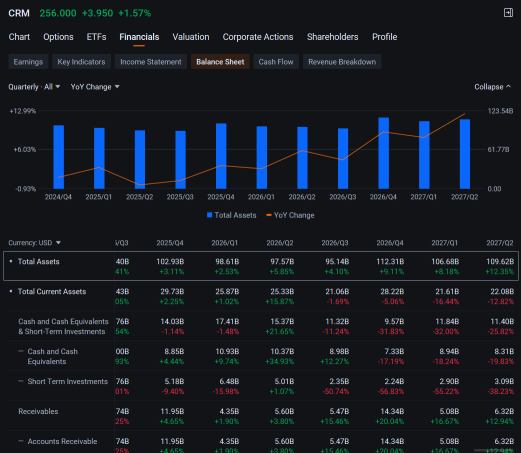The width and height of the screenshot is (521, 453).
Task: Select the Total Assets row label
Action: [39, 262]
